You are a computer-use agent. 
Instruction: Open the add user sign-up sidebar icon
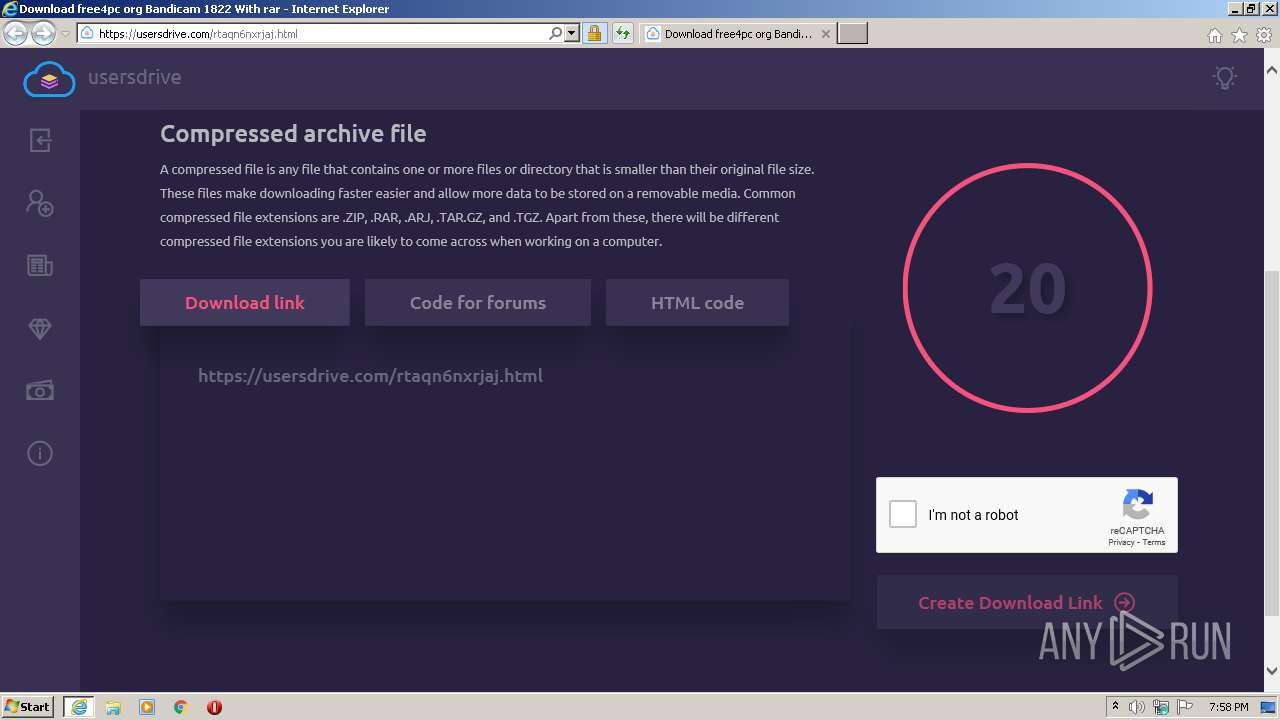pos(40,203)
